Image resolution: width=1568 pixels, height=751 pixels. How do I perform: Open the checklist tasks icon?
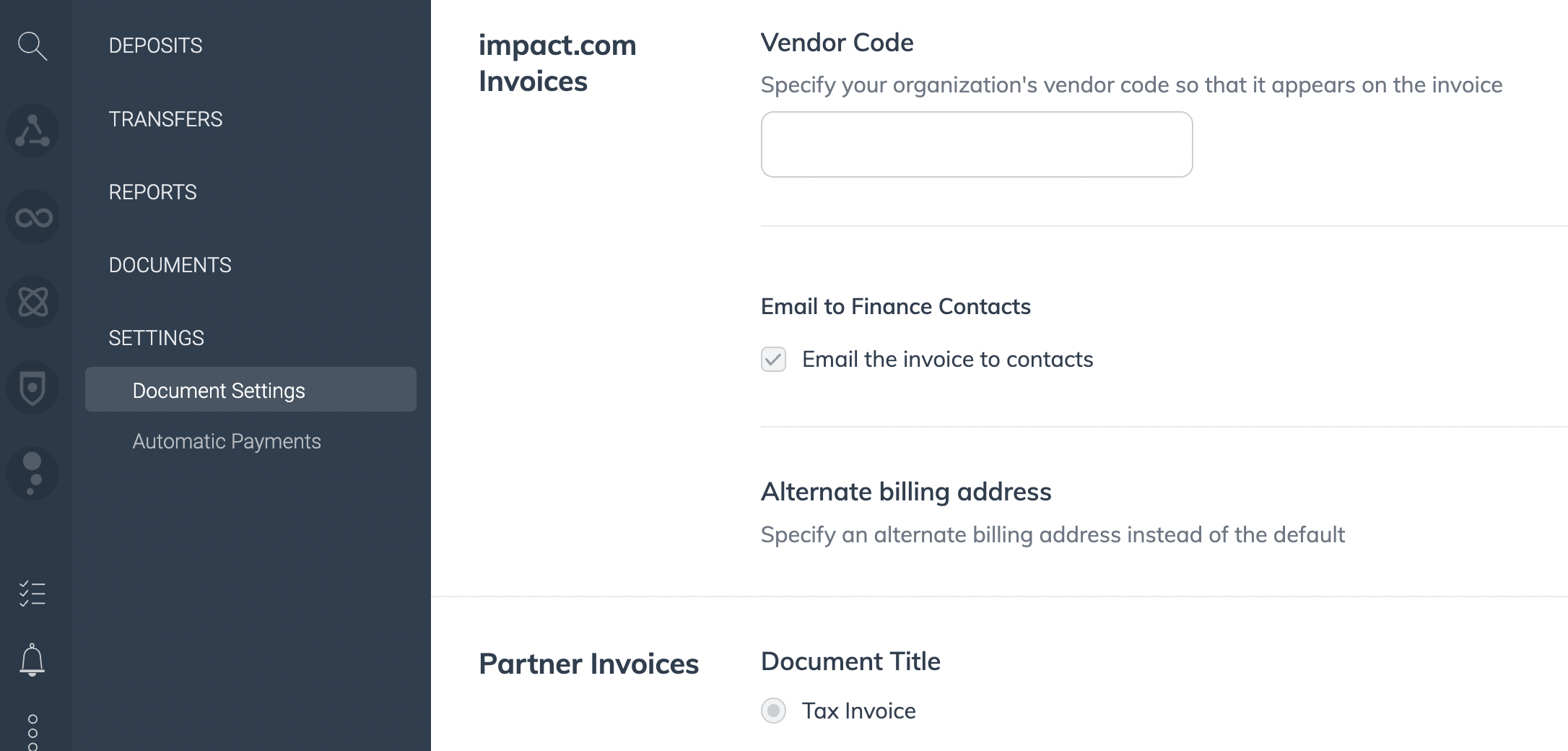coord(32,594)
